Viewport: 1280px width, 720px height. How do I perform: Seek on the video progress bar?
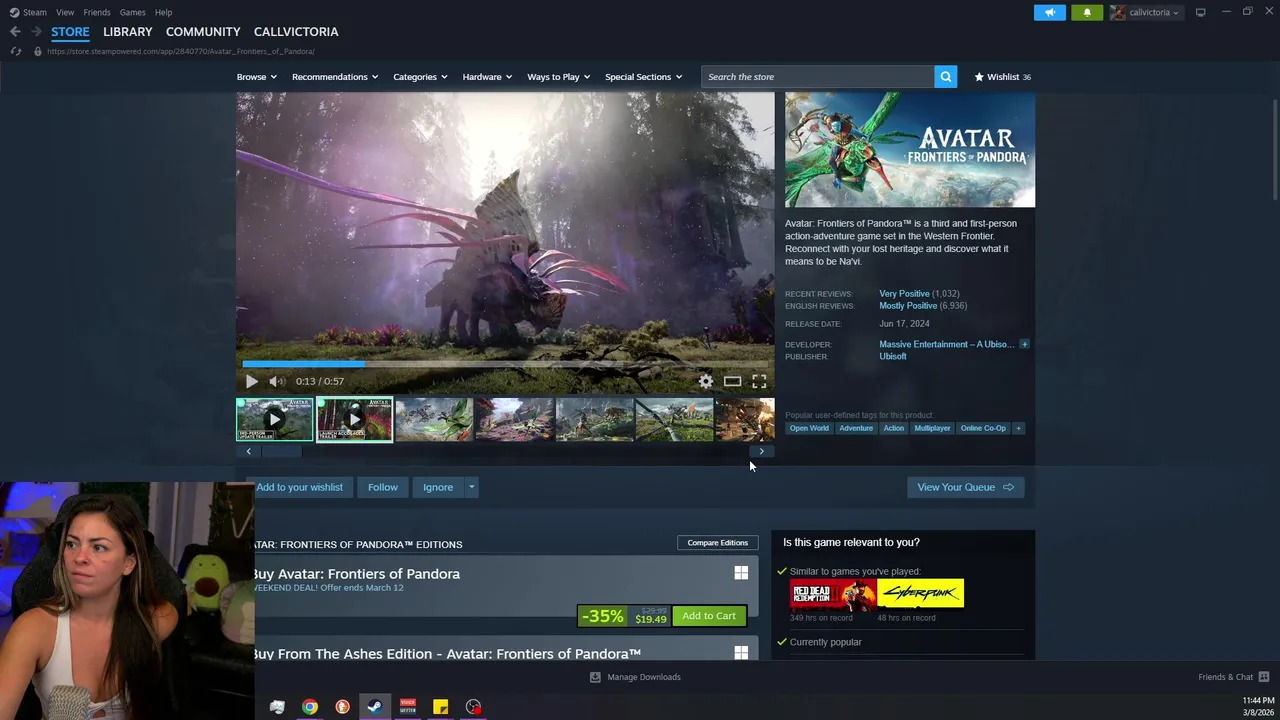click(505, 364)
